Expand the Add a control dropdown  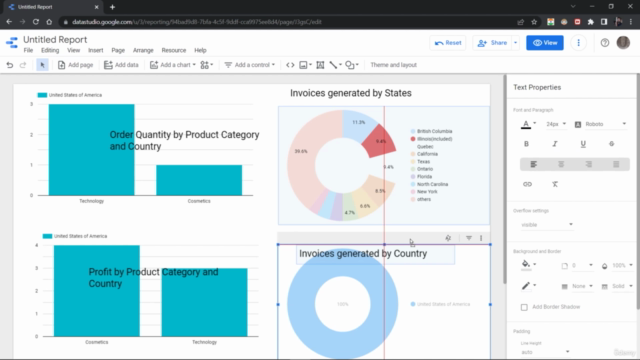(x=250, y=65)
